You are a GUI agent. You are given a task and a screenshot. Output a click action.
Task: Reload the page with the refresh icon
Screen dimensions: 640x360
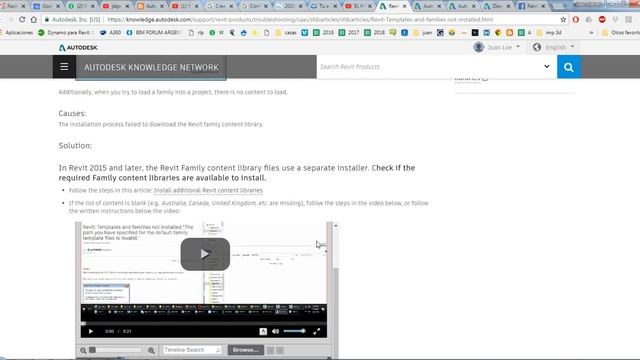coord(22,20)
